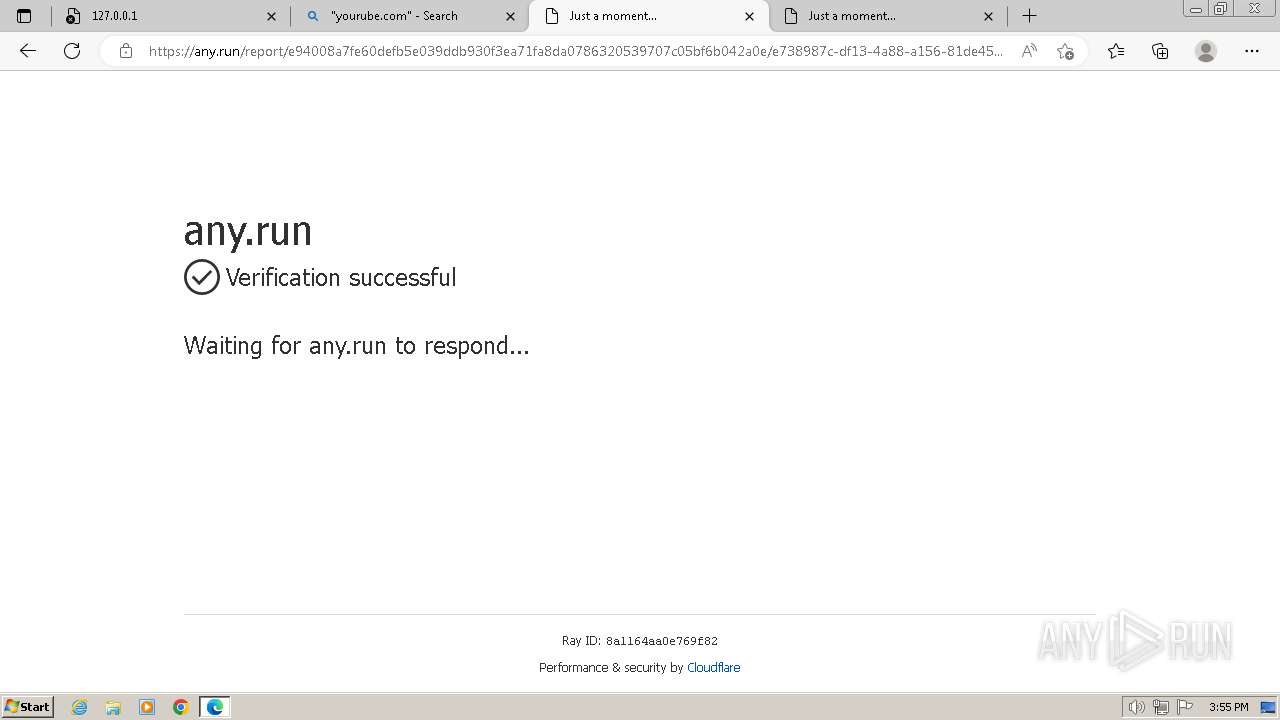
Task: Open the Windows Start menu
Action: pyautogui.click(x=28, y=706)
